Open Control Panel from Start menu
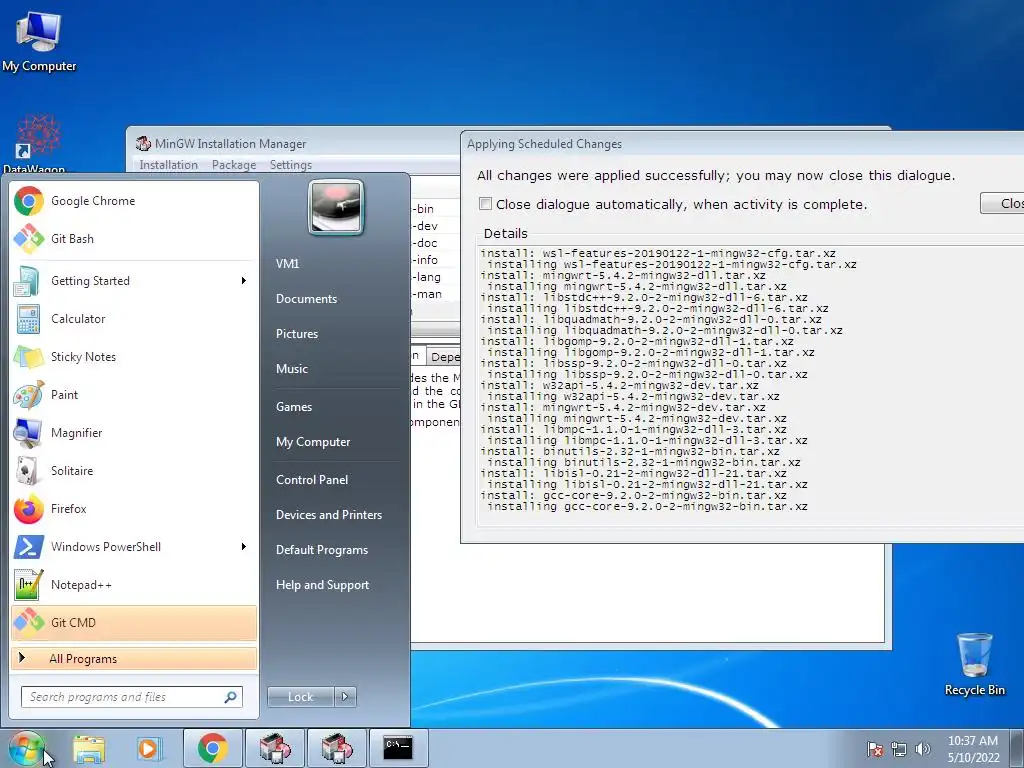Image resolution: width=1024 pixels, height=768 pixels. click(312, 480)
